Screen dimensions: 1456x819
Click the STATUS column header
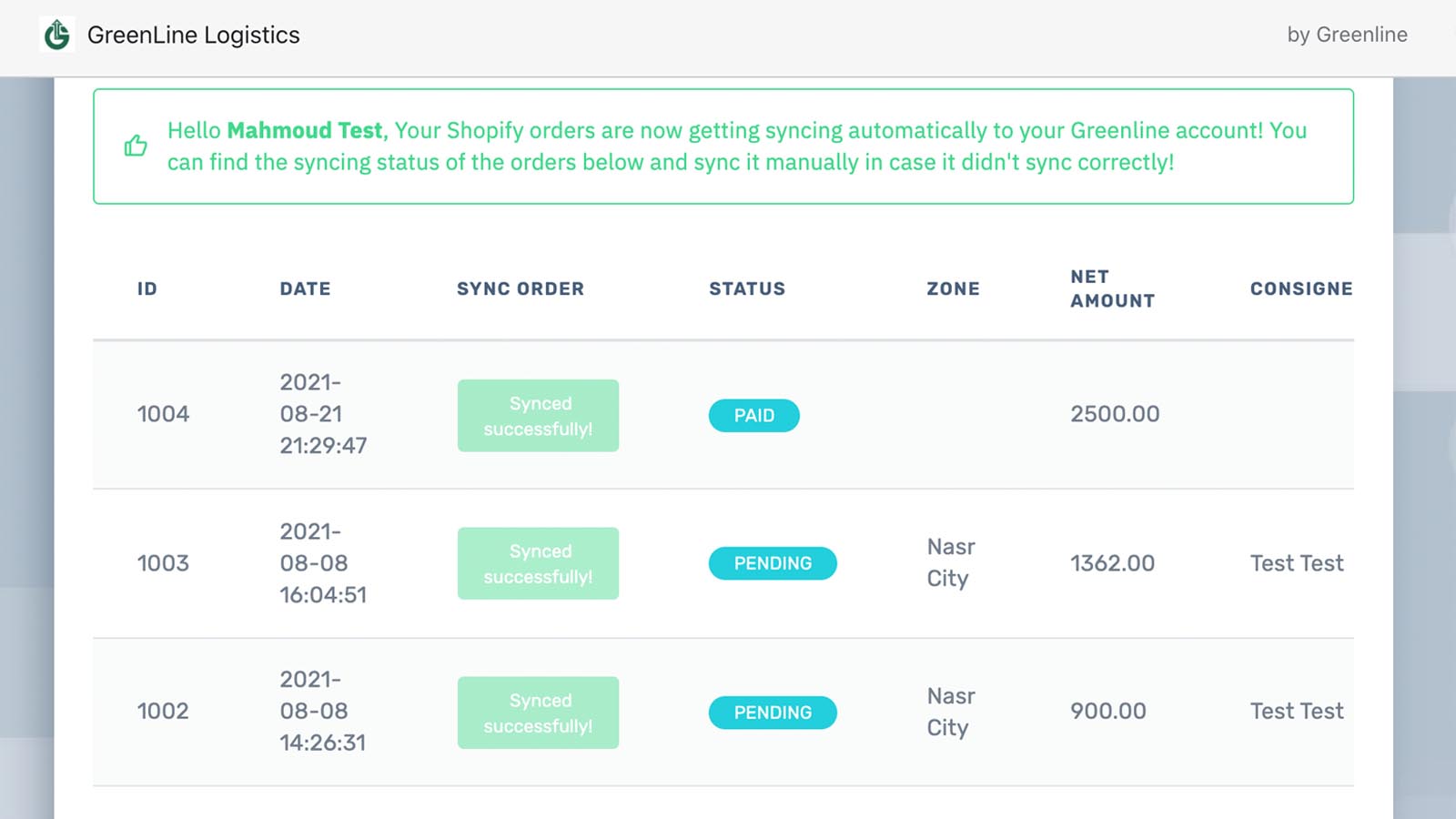tap(747, 288)
